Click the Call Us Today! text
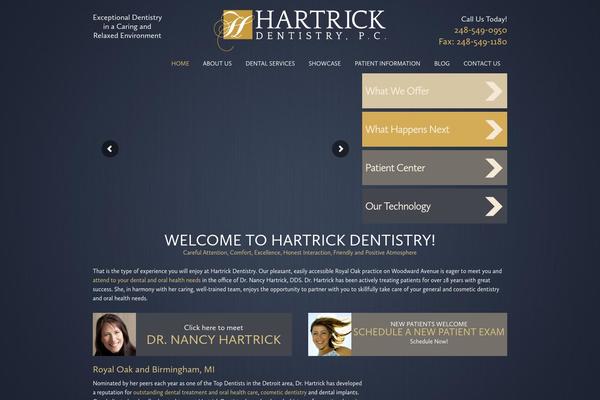Image resolution: width=600 pixels, height=400 pixels. tap(484, 19)
